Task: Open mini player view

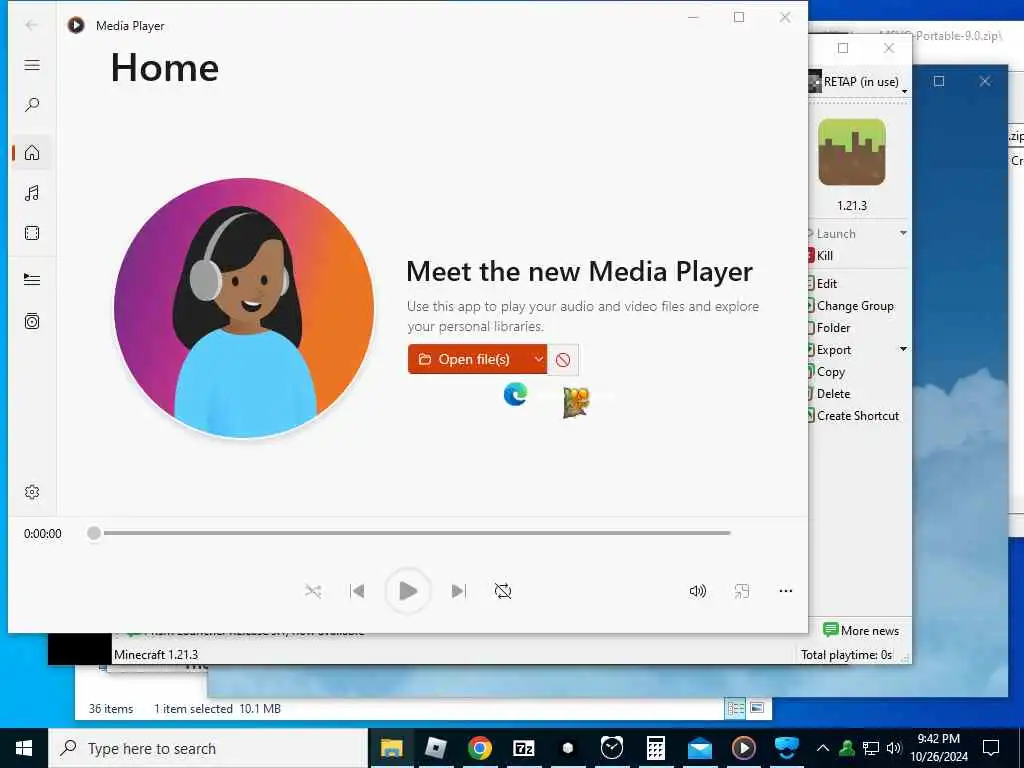Action: 742,592
